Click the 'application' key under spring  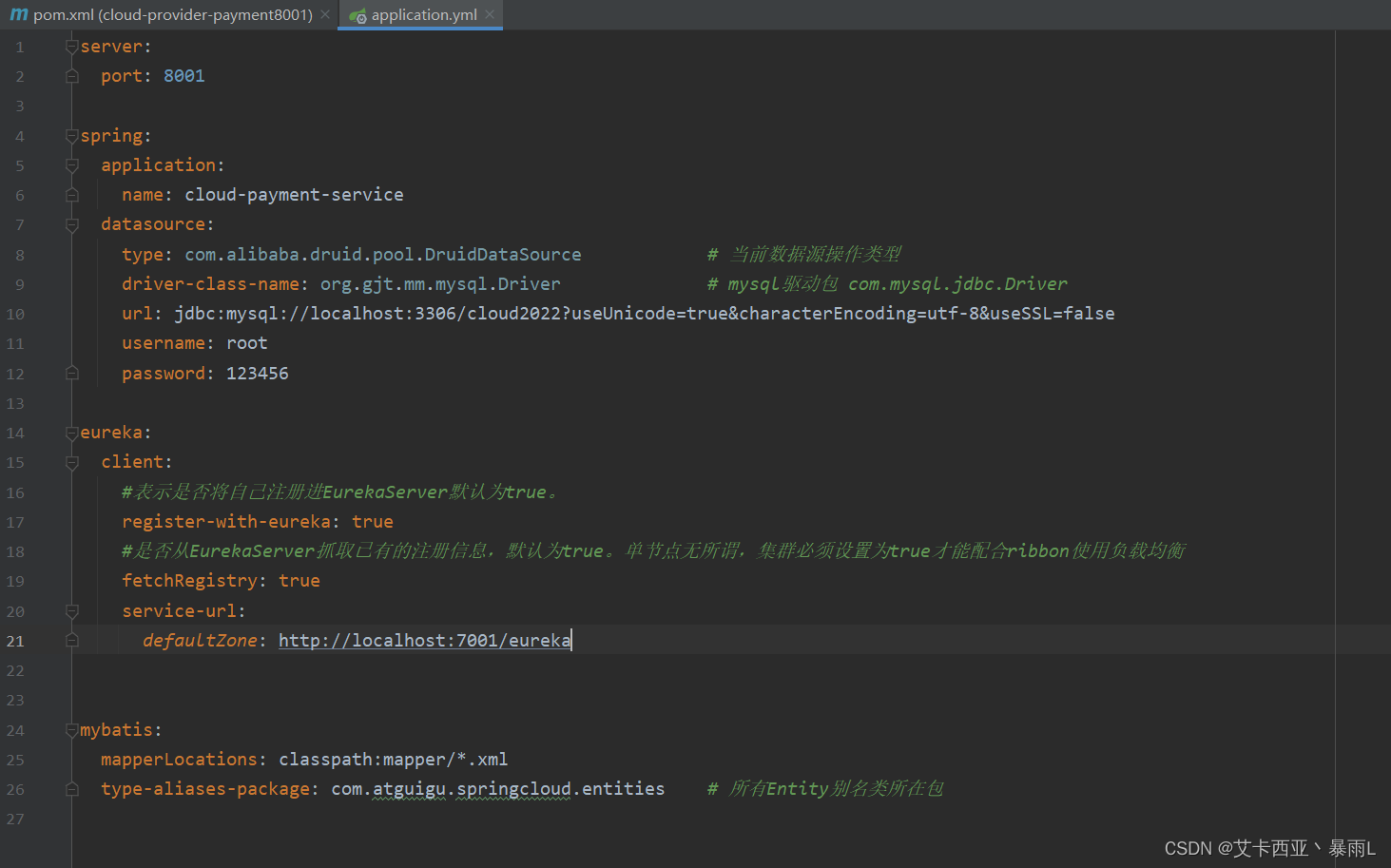[x=158, y=164]
